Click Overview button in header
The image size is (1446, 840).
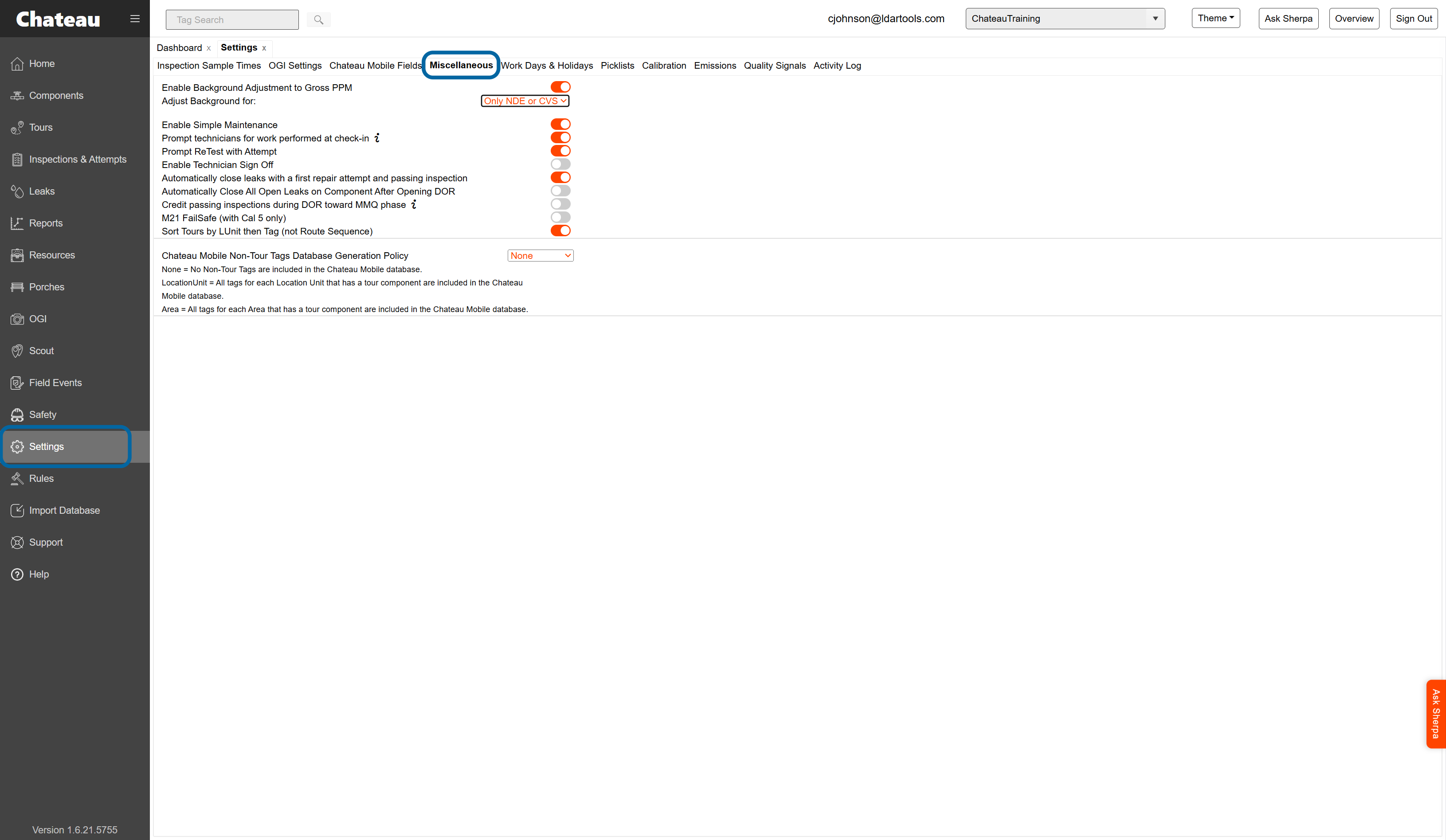[1354, 18]
